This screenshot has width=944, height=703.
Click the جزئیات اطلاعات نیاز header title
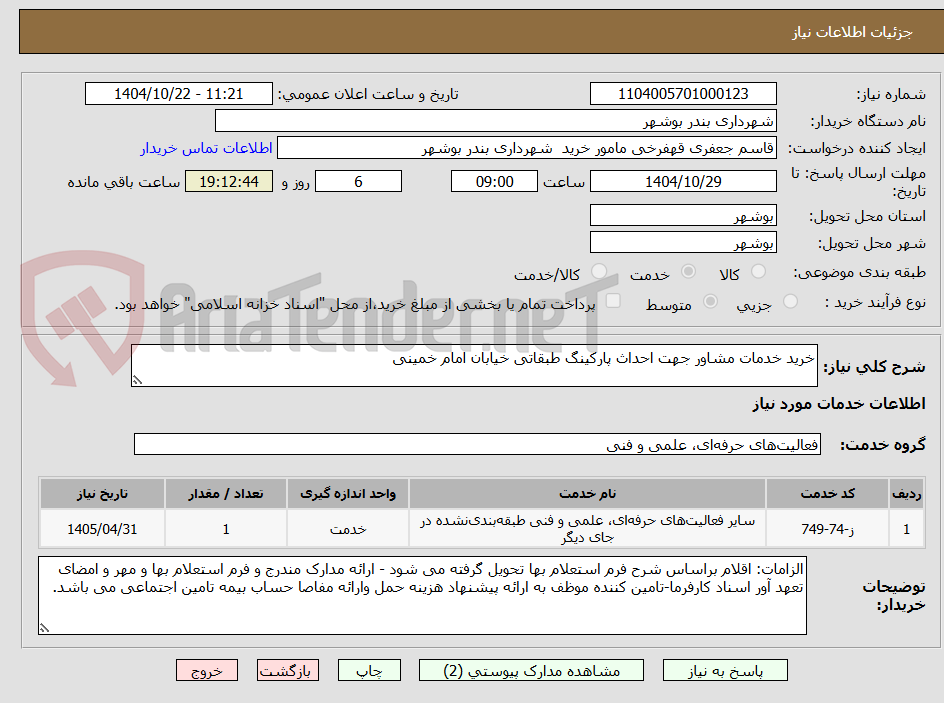click(x=852, y=32)
